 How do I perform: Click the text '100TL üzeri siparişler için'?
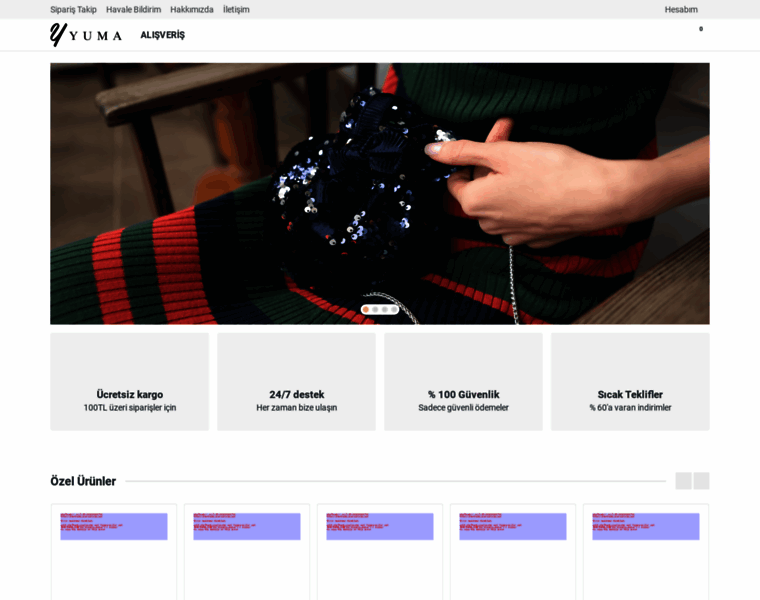click(x=129, y=408)
